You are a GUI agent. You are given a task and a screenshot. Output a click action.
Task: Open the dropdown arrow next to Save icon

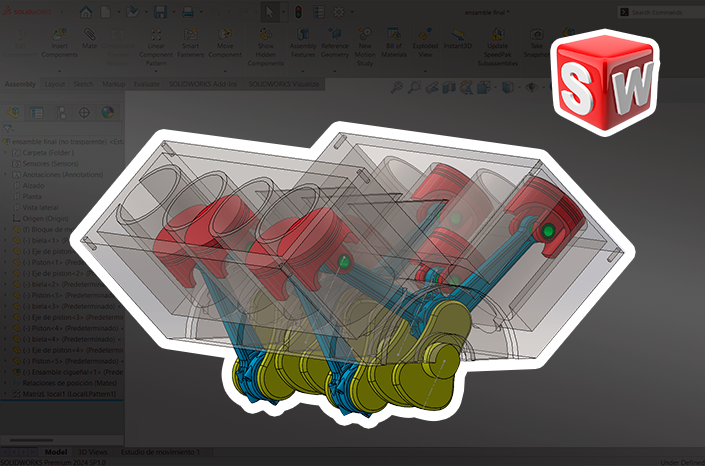click(x=174, y=12)
